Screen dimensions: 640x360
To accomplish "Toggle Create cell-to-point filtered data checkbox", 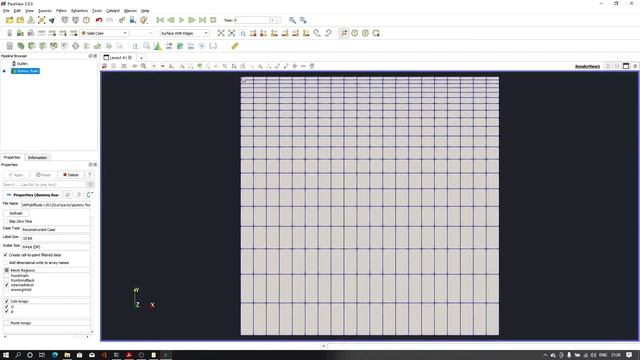I will point(6,255).
